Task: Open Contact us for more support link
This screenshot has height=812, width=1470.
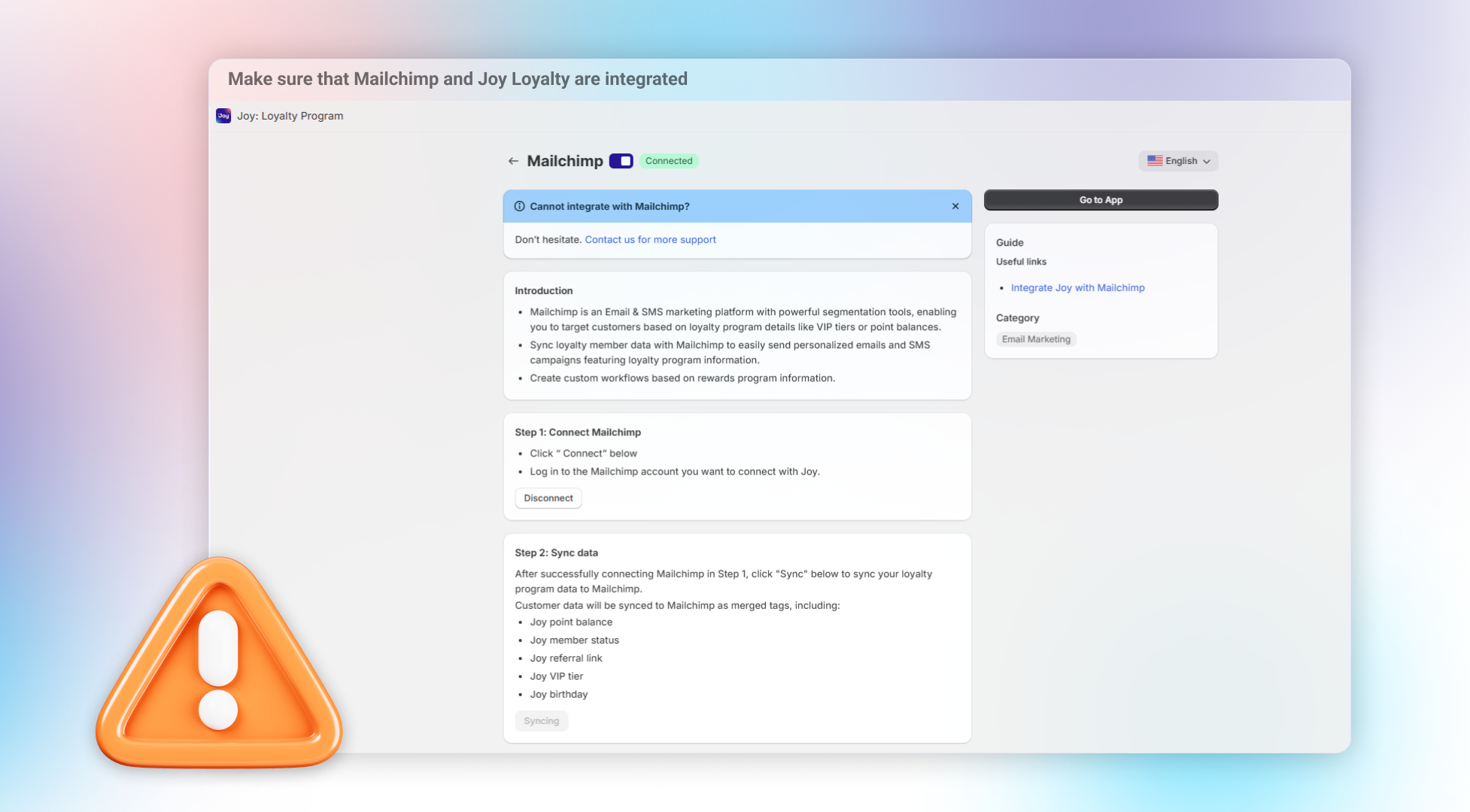Action: coord(650,240)
